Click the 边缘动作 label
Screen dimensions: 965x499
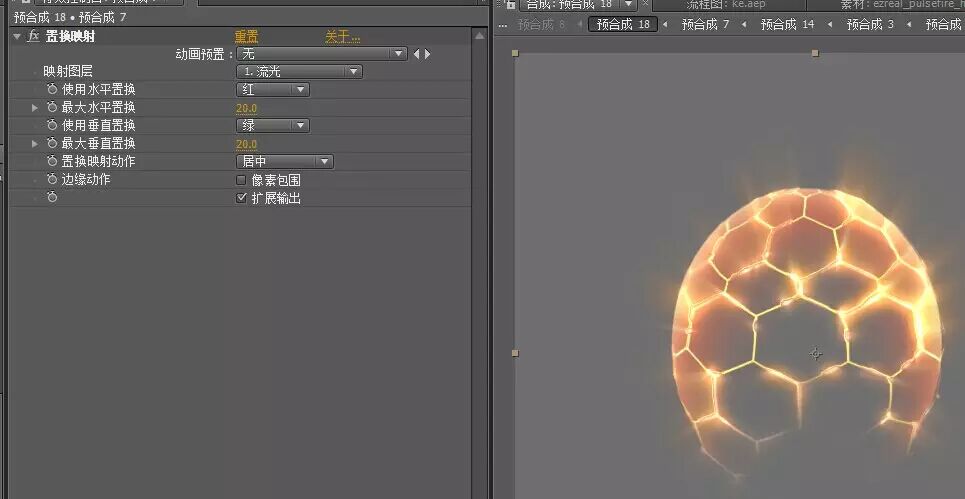pos(86,180)
